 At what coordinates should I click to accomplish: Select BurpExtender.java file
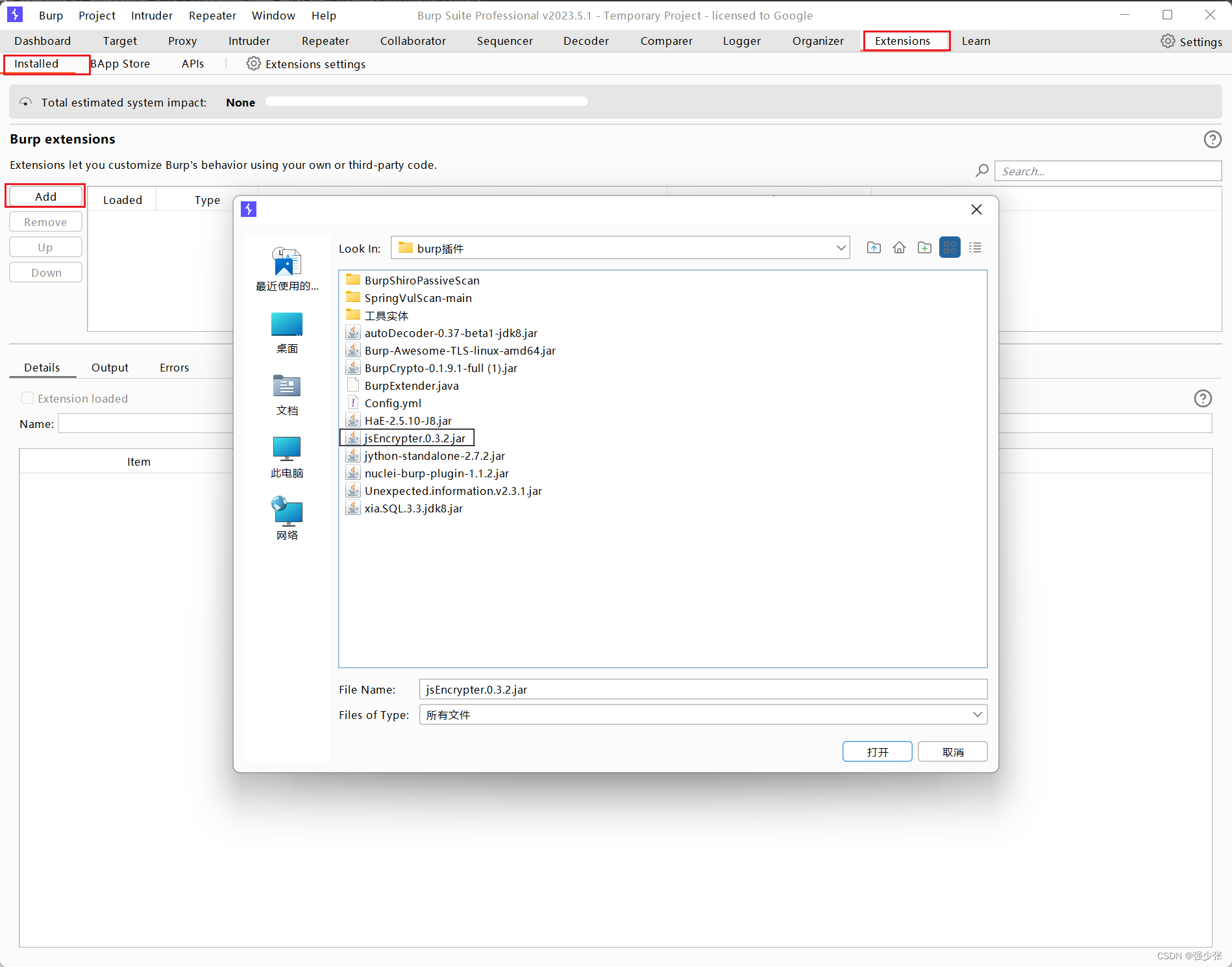coord(402,385)
